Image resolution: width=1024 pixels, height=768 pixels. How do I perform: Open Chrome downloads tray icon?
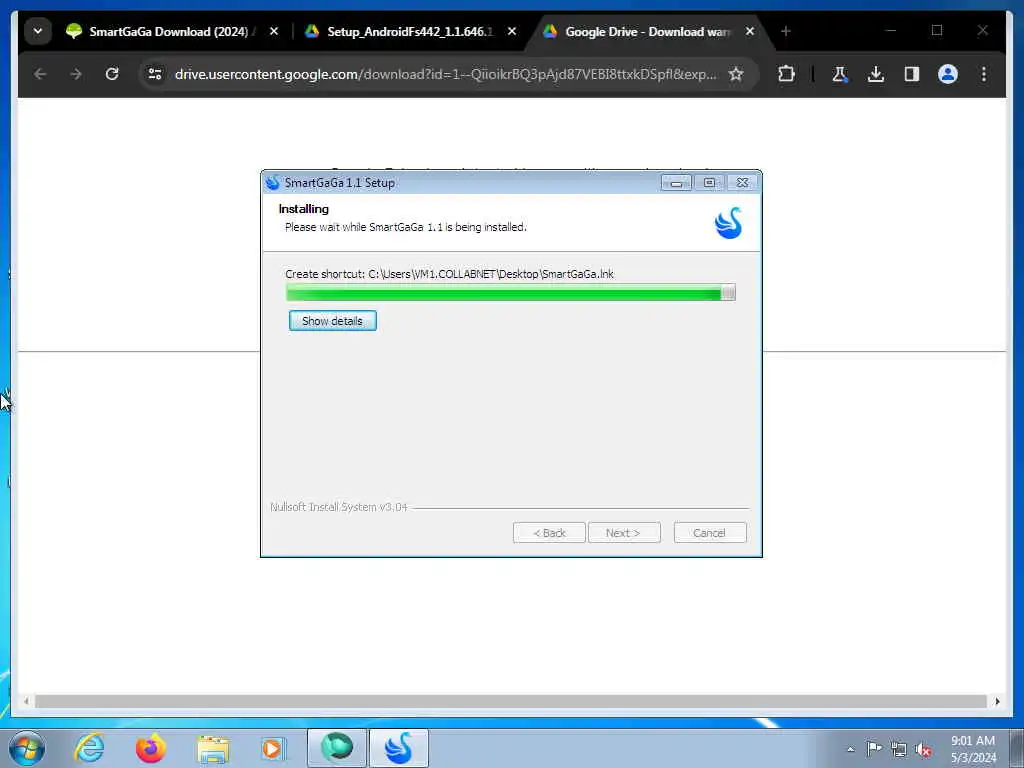[x=876, y=74]
